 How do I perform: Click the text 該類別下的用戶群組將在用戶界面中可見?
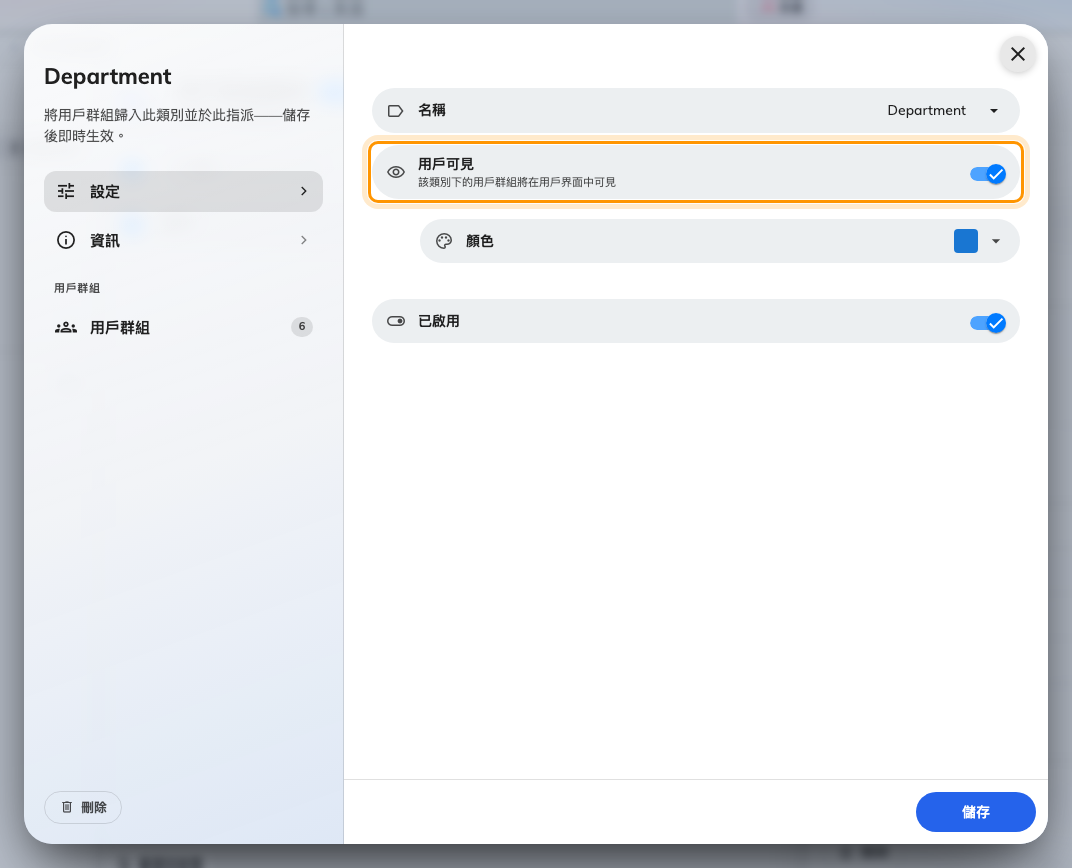(517, 182)
